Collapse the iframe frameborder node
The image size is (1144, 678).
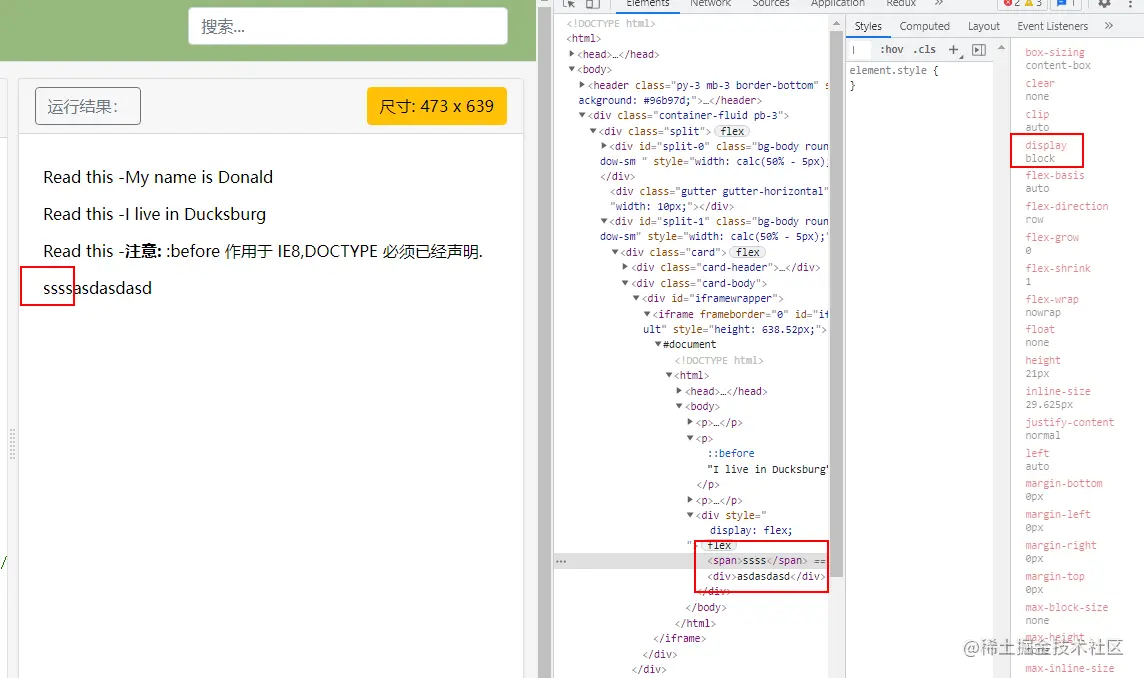tap(647, 314)
